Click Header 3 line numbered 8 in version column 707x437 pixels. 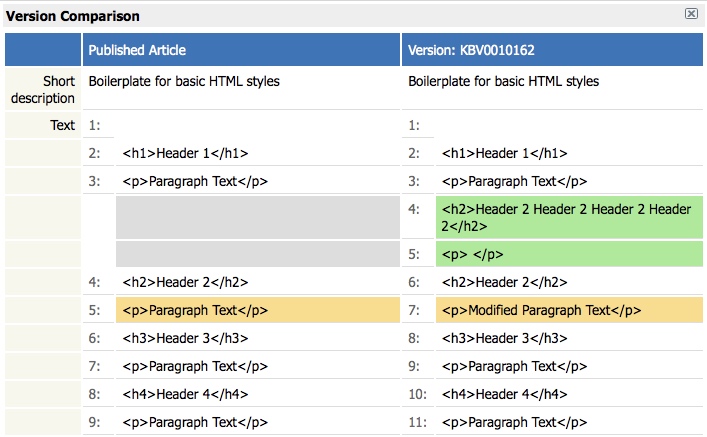click(505, 338)
